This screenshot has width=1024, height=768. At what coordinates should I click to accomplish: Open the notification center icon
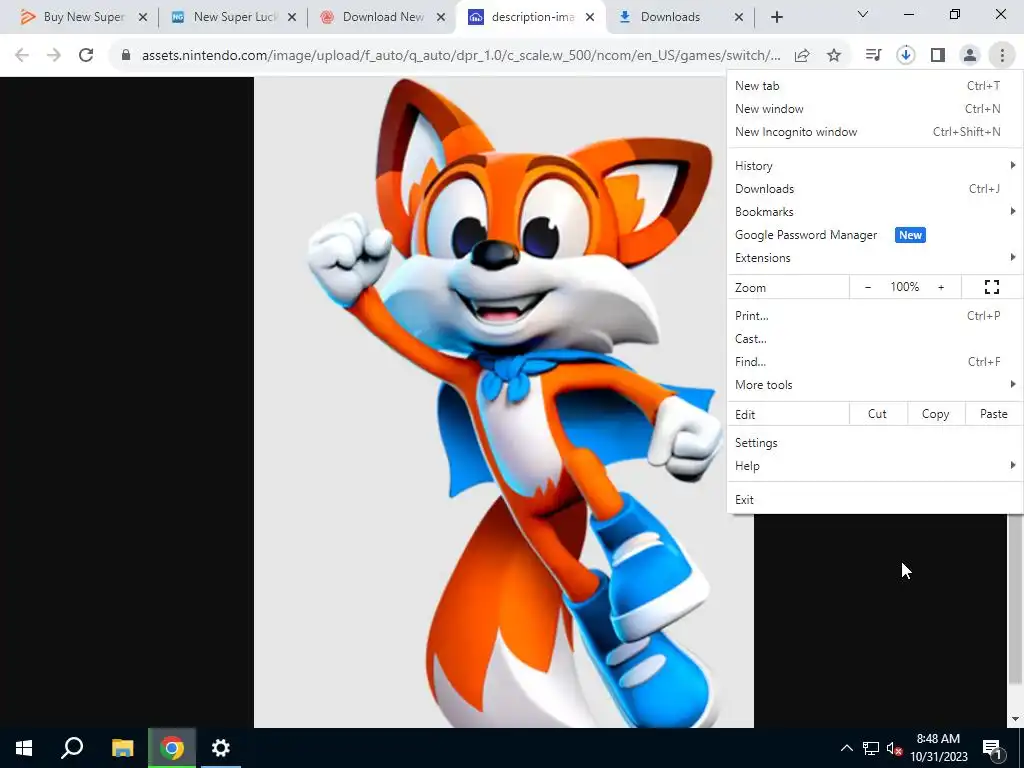click(991, 748)
